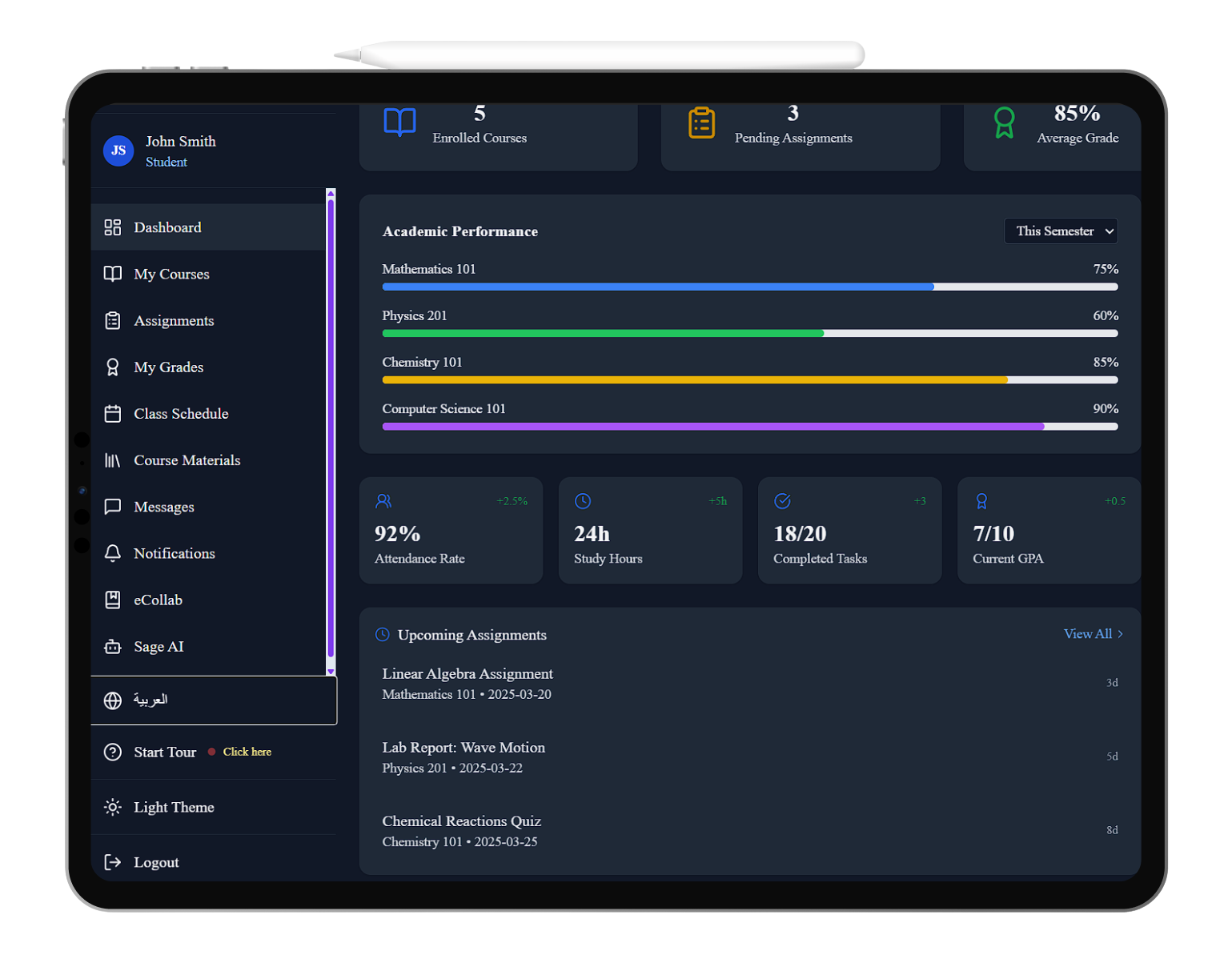
Task: Click the Mathematics 101 progress bar
Action: pos(749,287)
